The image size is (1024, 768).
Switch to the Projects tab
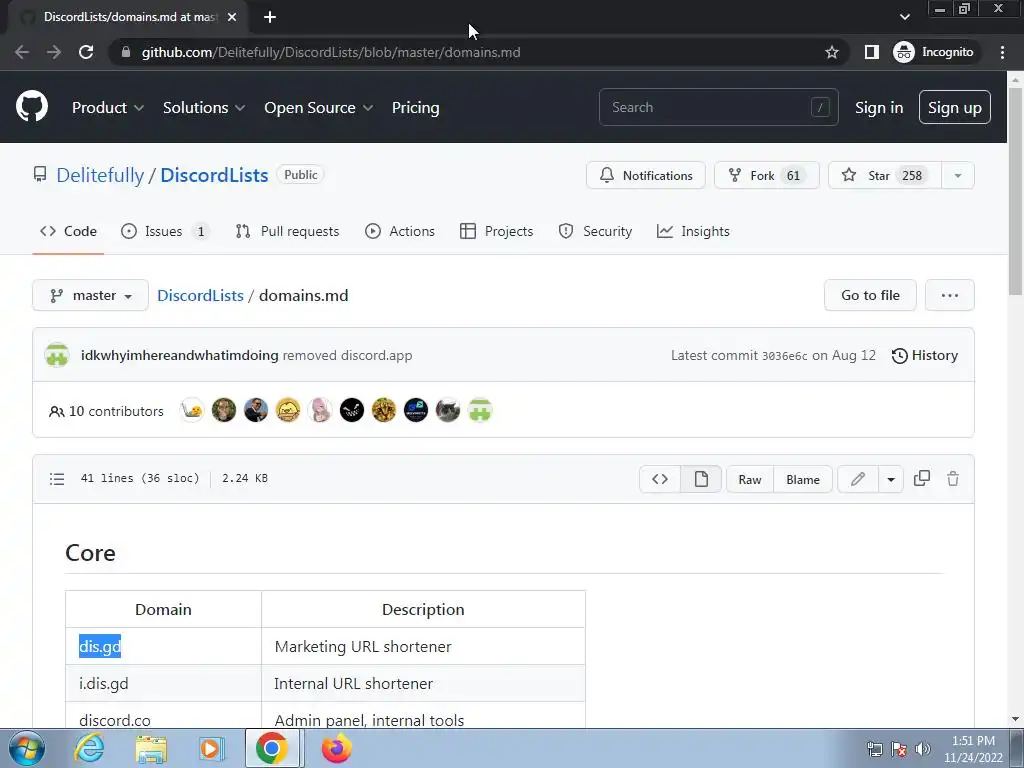496,231
